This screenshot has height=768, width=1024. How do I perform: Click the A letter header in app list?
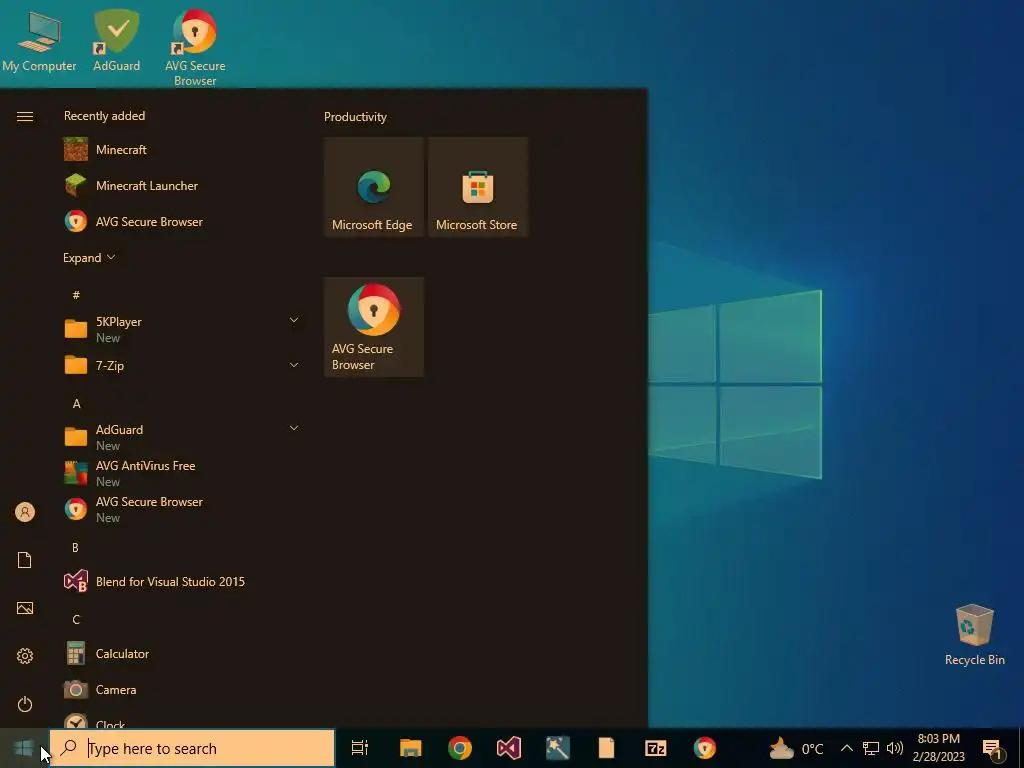coord(76,404)
